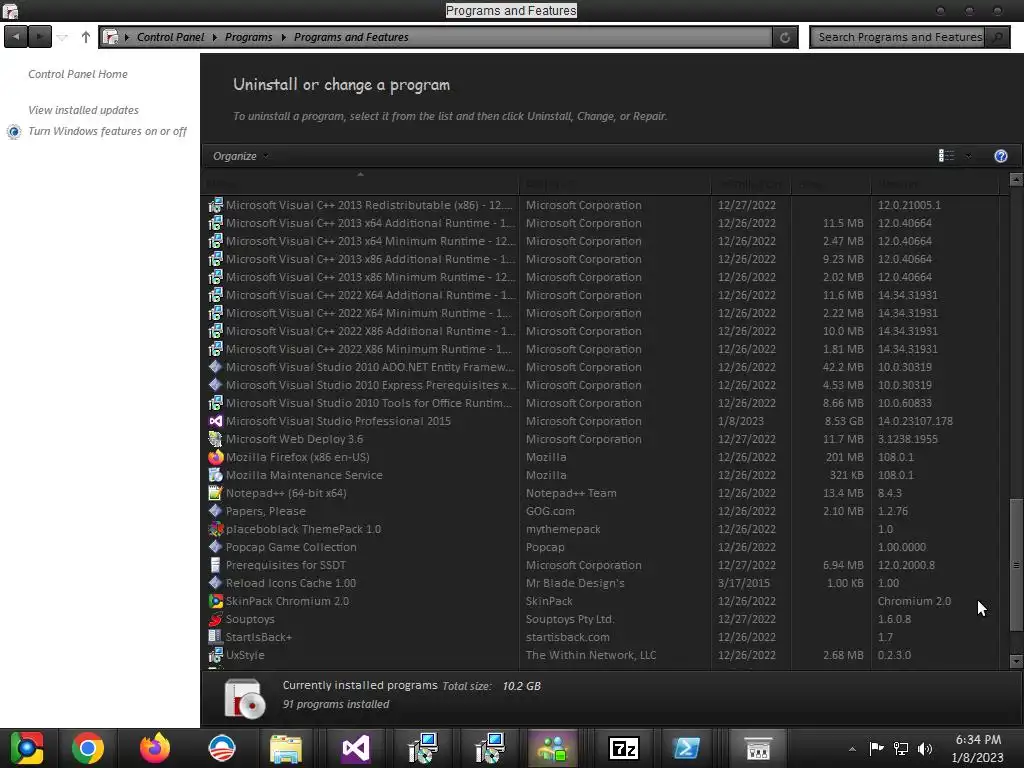Click the Visual Studio Professional 2015 icon
Image resolution: width=1024 pixels, height=768 pixels.
(216, 421)
